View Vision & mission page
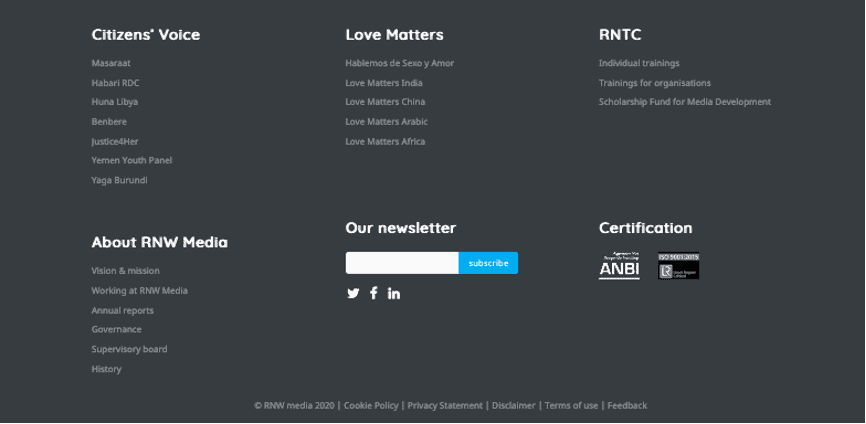Image resolution: width=866 pixels, height=424 pixels. pyautogui.click(x=125, y=271)
